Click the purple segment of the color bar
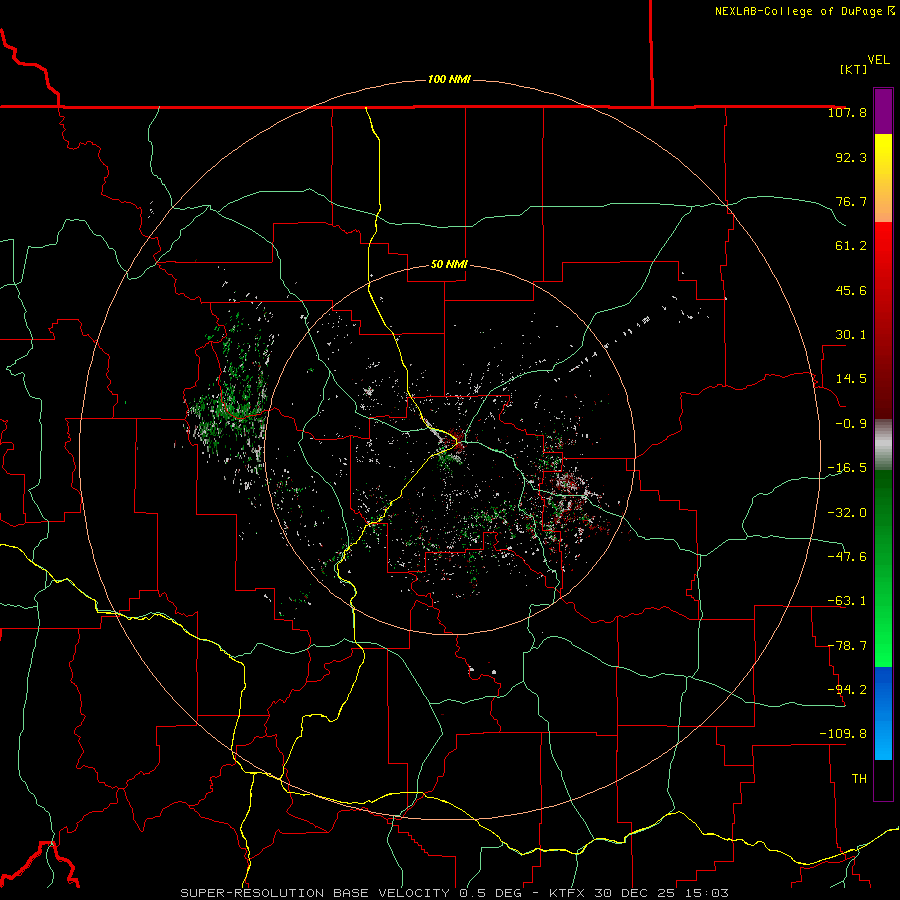 883,111
